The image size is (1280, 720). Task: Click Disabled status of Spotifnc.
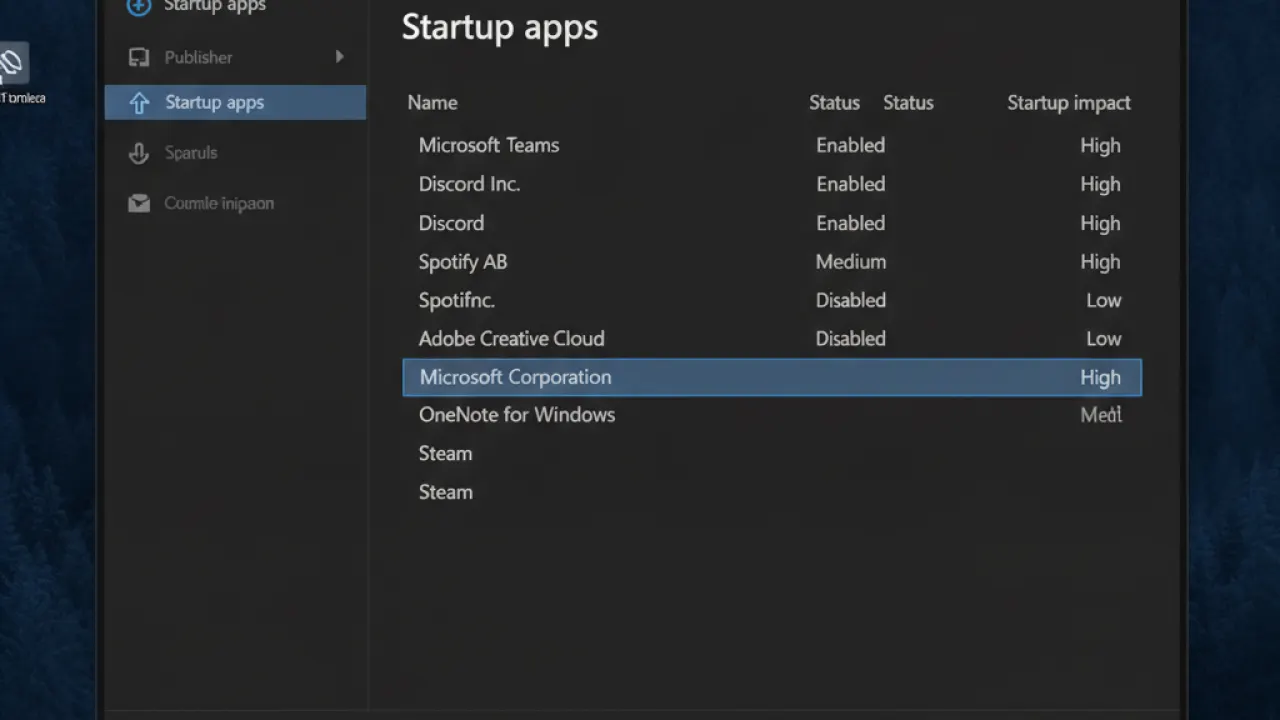point(851,300)
